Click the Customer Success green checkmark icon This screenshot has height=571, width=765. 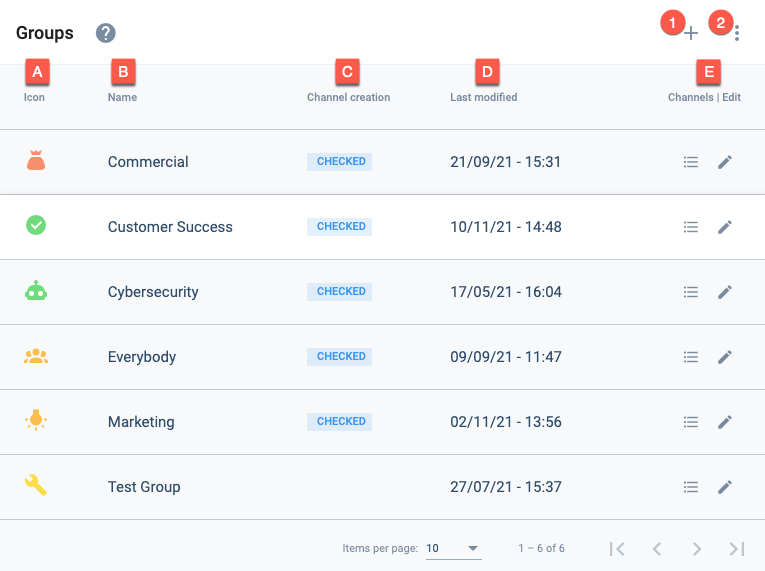click(x=36, y=225)
